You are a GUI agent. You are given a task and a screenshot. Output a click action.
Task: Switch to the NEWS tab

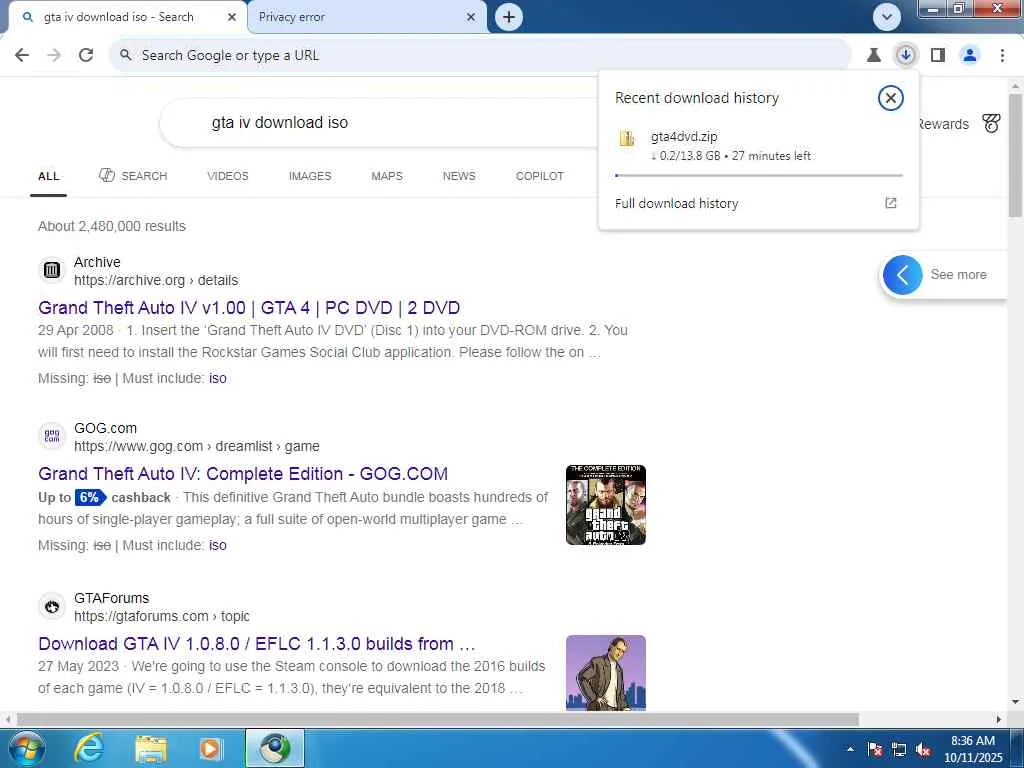(459, 176)
